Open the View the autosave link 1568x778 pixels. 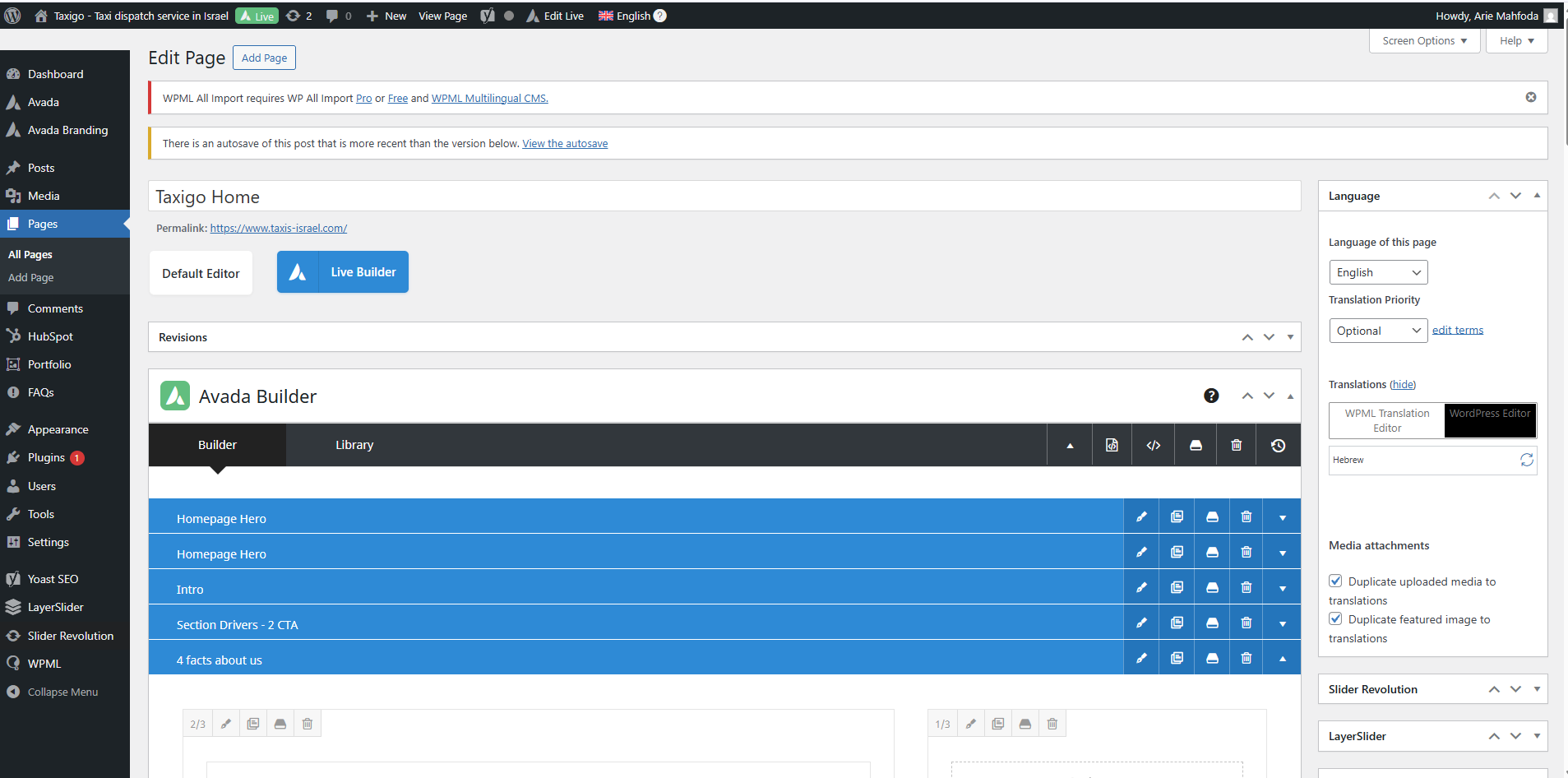pyautogui.click(x=565, y=144)
